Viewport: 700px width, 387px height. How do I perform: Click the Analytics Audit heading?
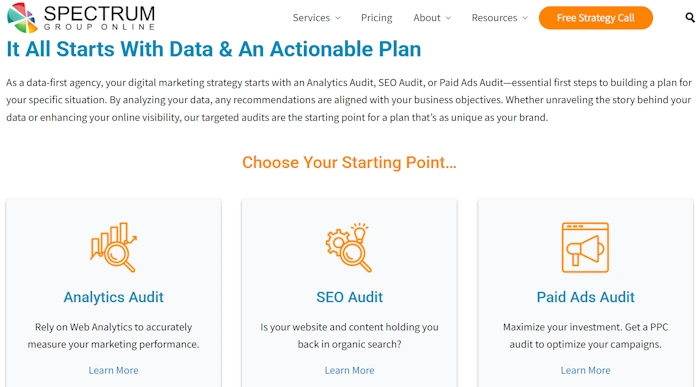tap(113, 297)
